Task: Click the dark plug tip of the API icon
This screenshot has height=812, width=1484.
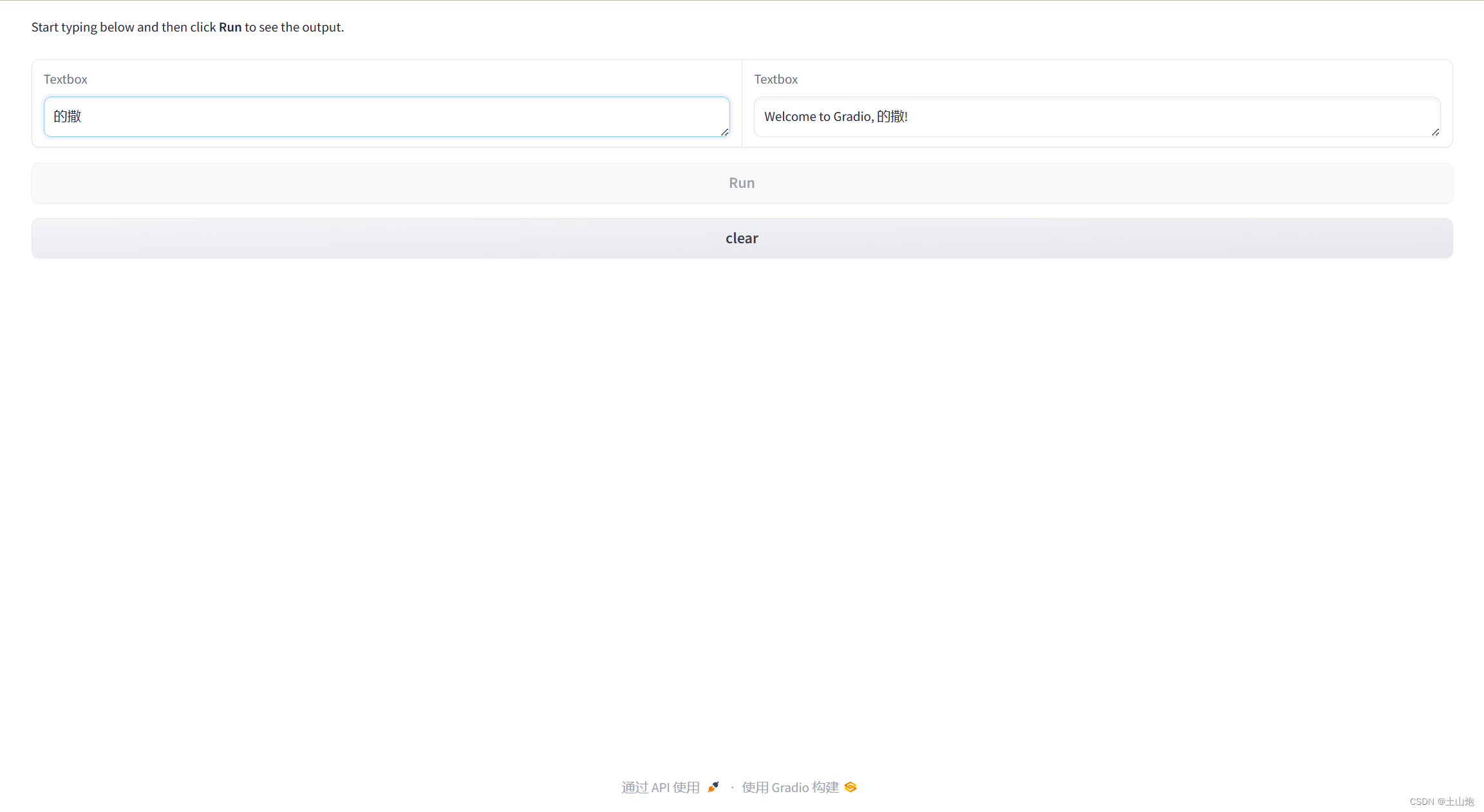Action: coord(716,784)
